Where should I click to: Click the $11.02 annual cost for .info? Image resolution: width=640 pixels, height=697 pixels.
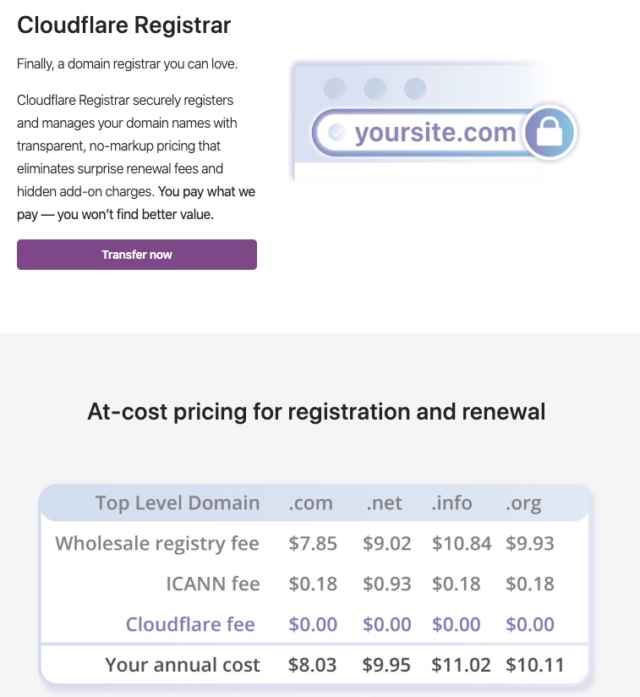461,665
